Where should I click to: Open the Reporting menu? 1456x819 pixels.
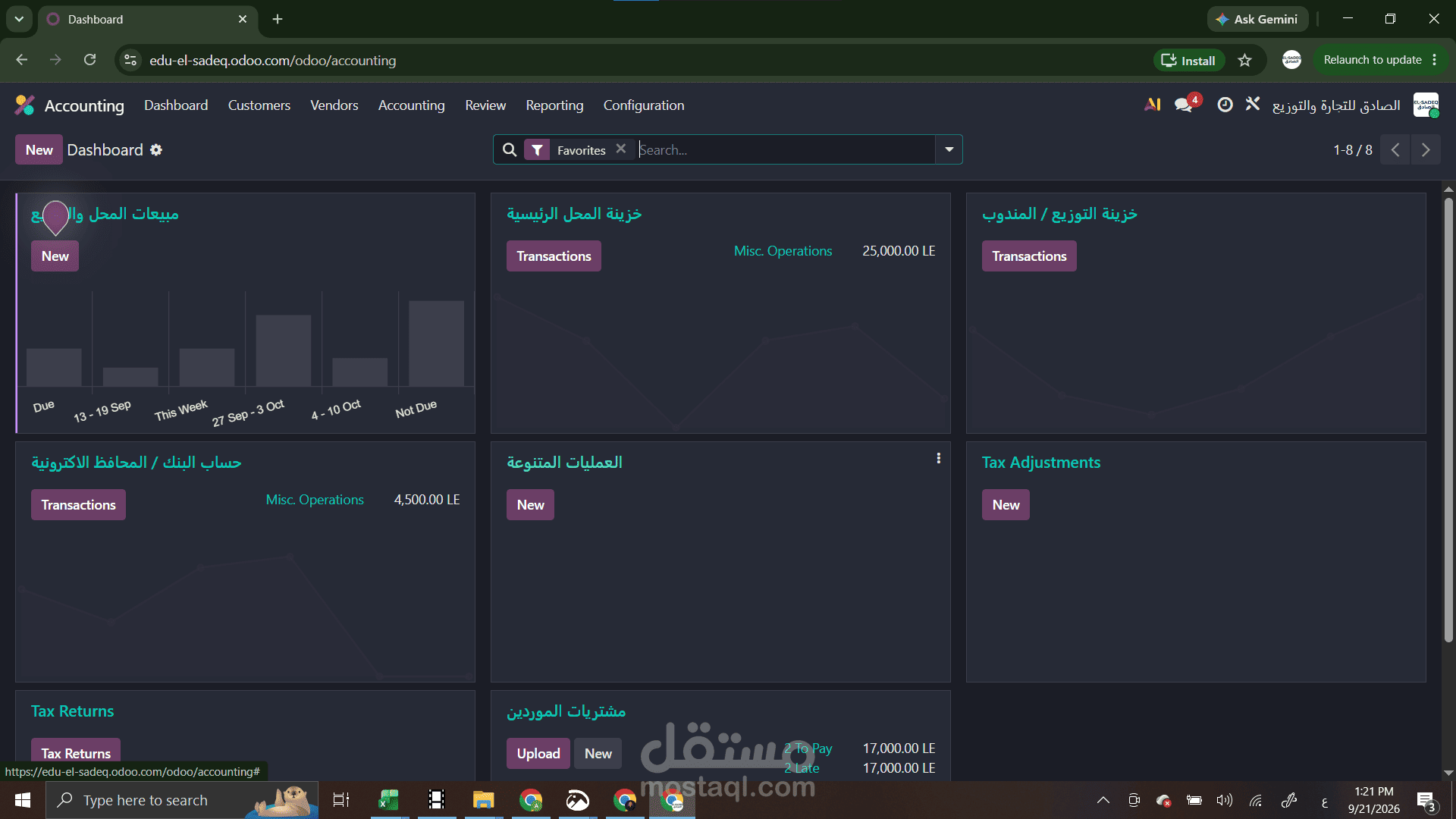point(554,105)
